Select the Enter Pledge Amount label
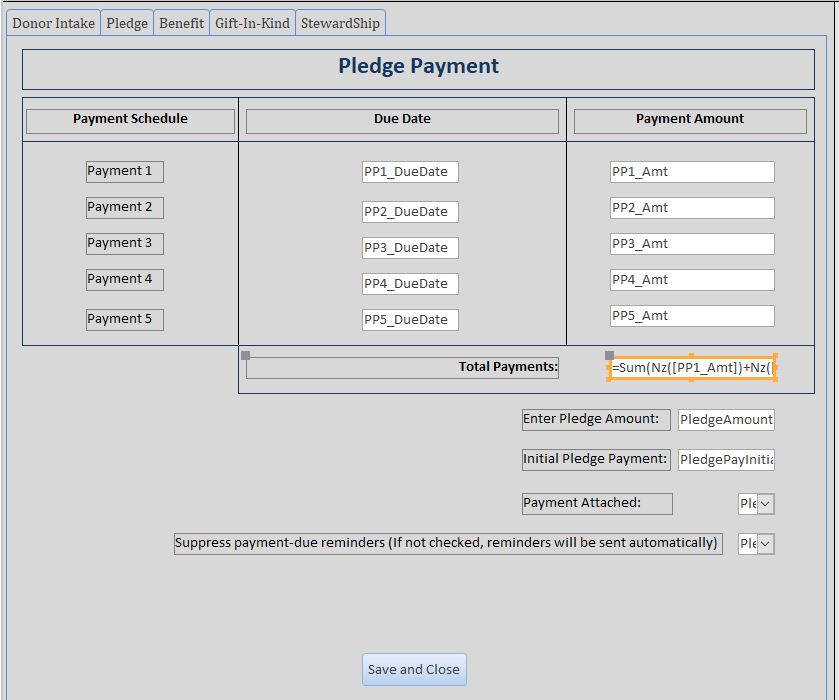The image size is (839, 700). click(x=596, y=420)
